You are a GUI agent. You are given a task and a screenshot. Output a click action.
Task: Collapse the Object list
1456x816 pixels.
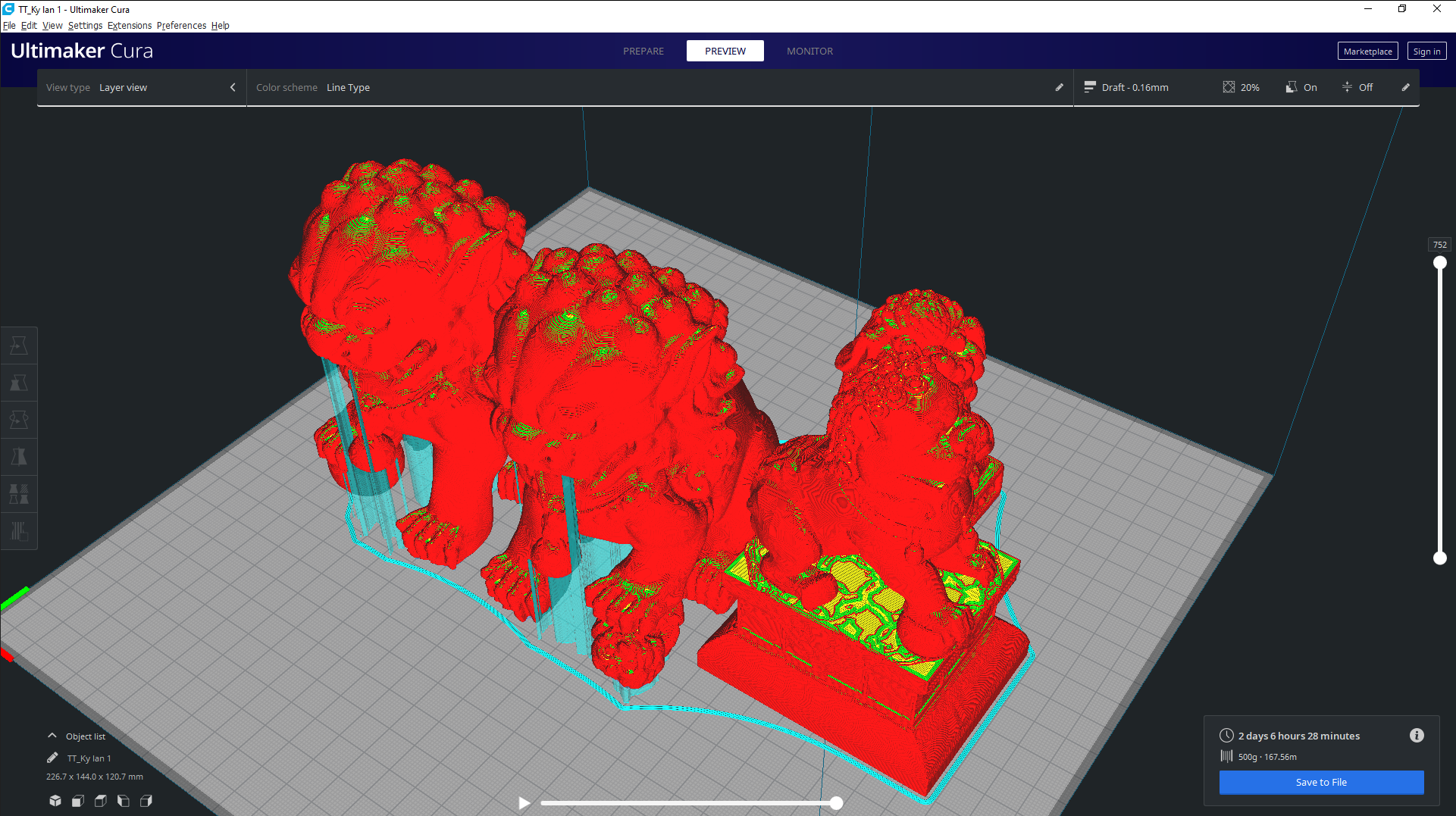click(52, 736)
